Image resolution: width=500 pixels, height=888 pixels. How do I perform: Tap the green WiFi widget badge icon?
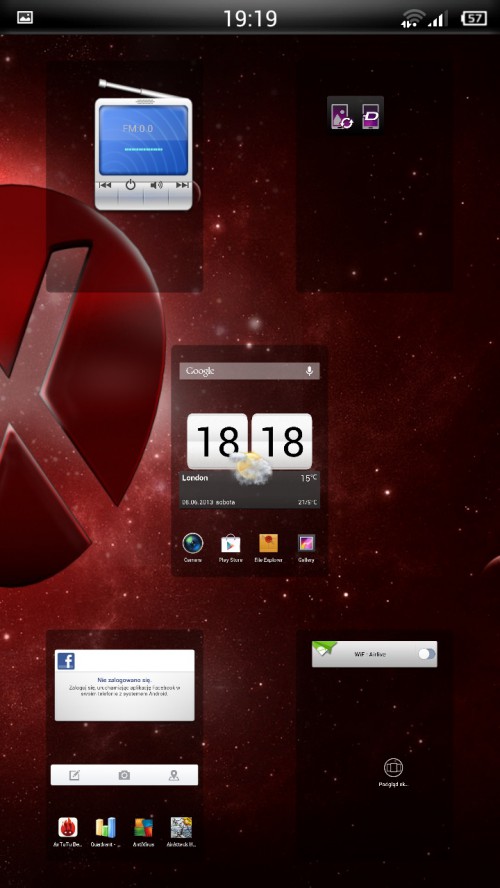click(x=324, y=648)
